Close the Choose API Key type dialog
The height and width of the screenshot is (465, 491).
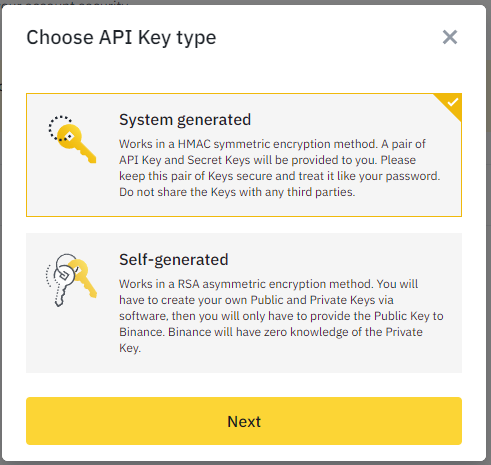coord(450,37)
